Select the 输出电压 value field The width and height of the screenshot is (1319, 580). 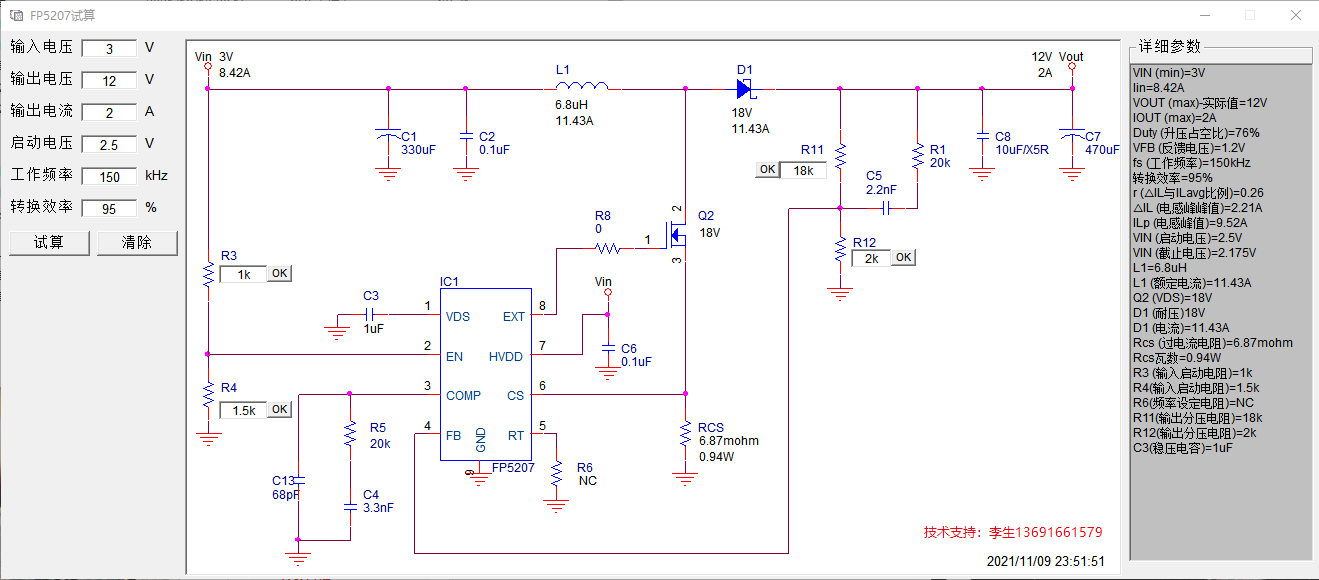(x=110, y=80)
